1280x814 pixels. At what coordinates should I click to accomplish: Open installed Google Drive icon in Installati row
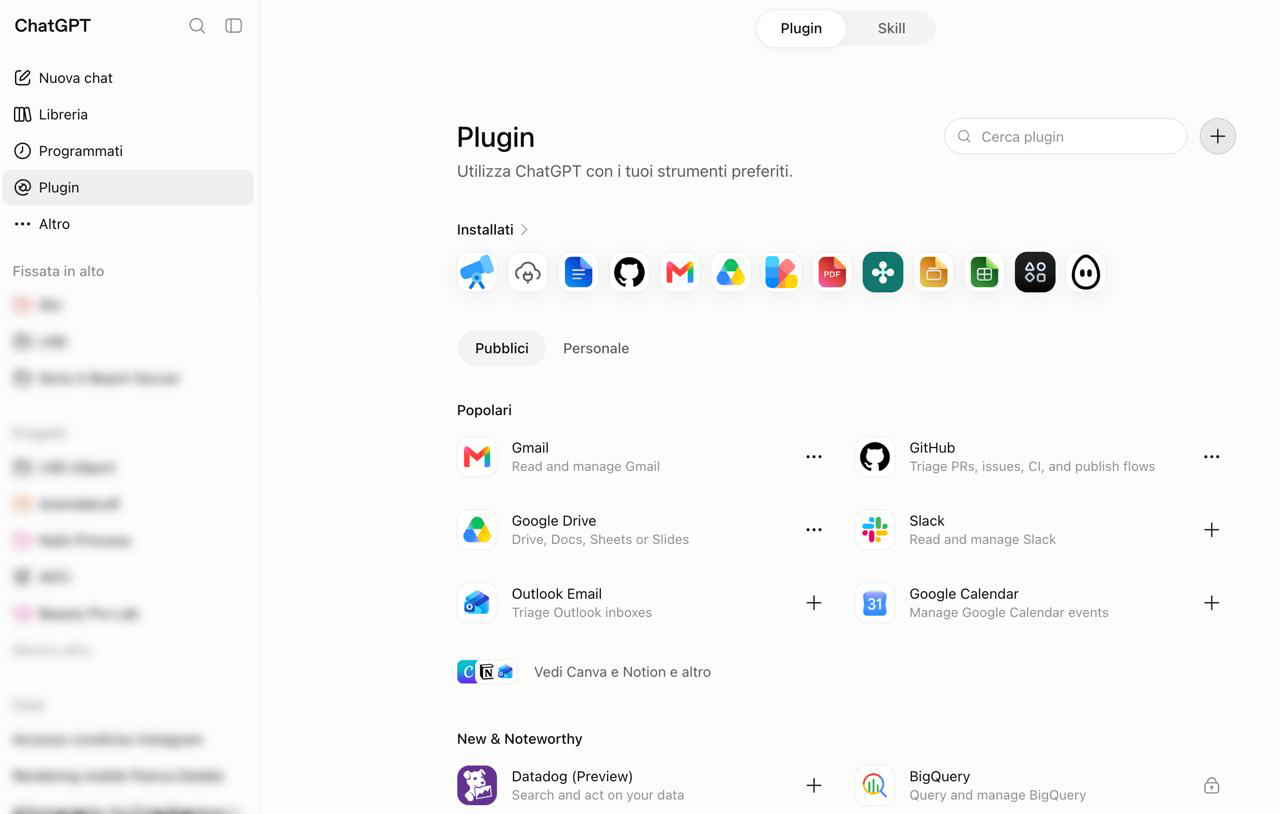731,272
